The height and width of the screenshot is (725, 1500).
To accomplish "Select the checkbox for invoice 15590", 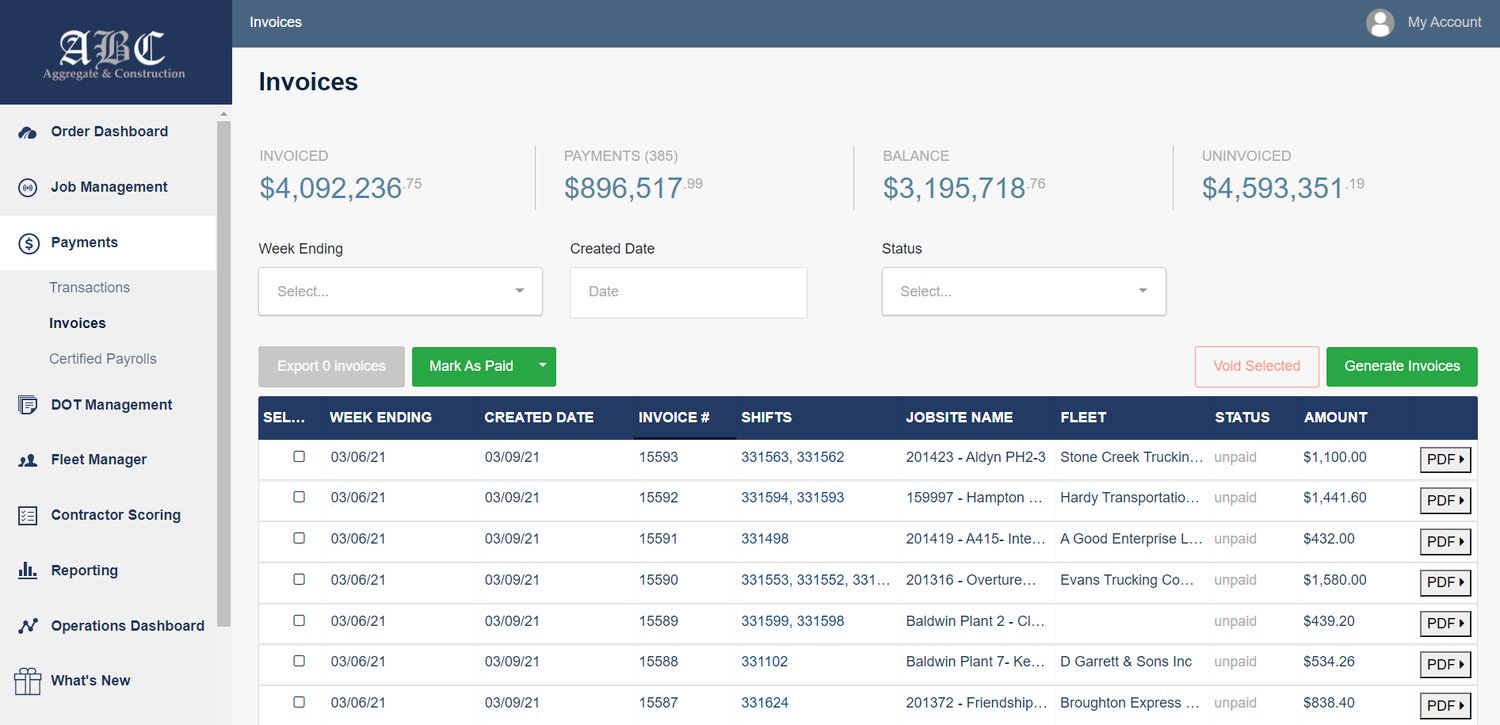I will click(299, 579).
